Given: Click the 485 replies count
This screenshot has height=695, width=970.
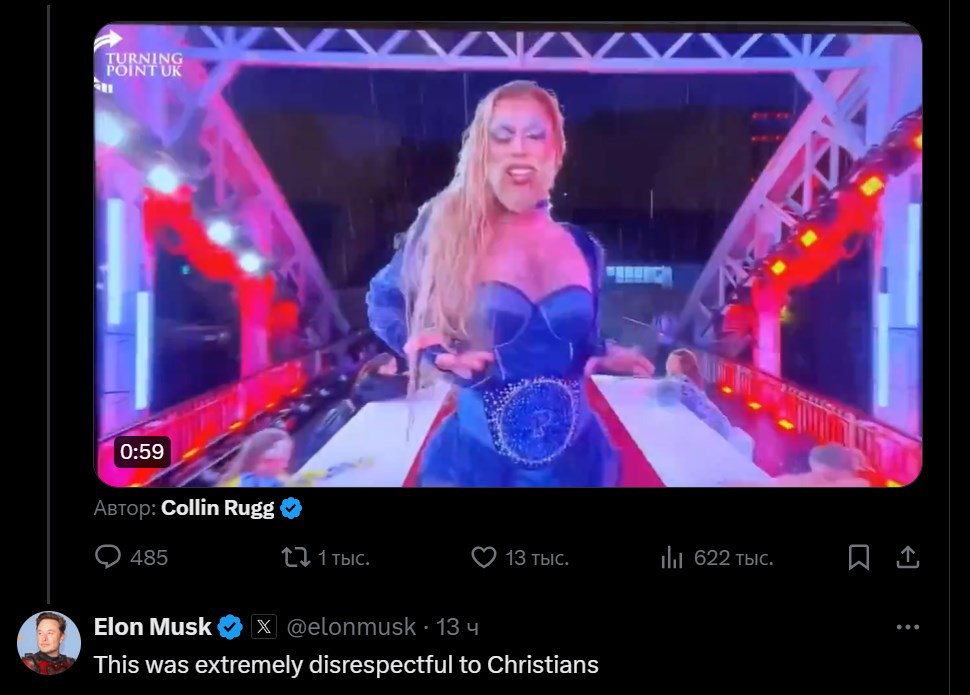Looking at the screenshot, I should coord(149,558).
